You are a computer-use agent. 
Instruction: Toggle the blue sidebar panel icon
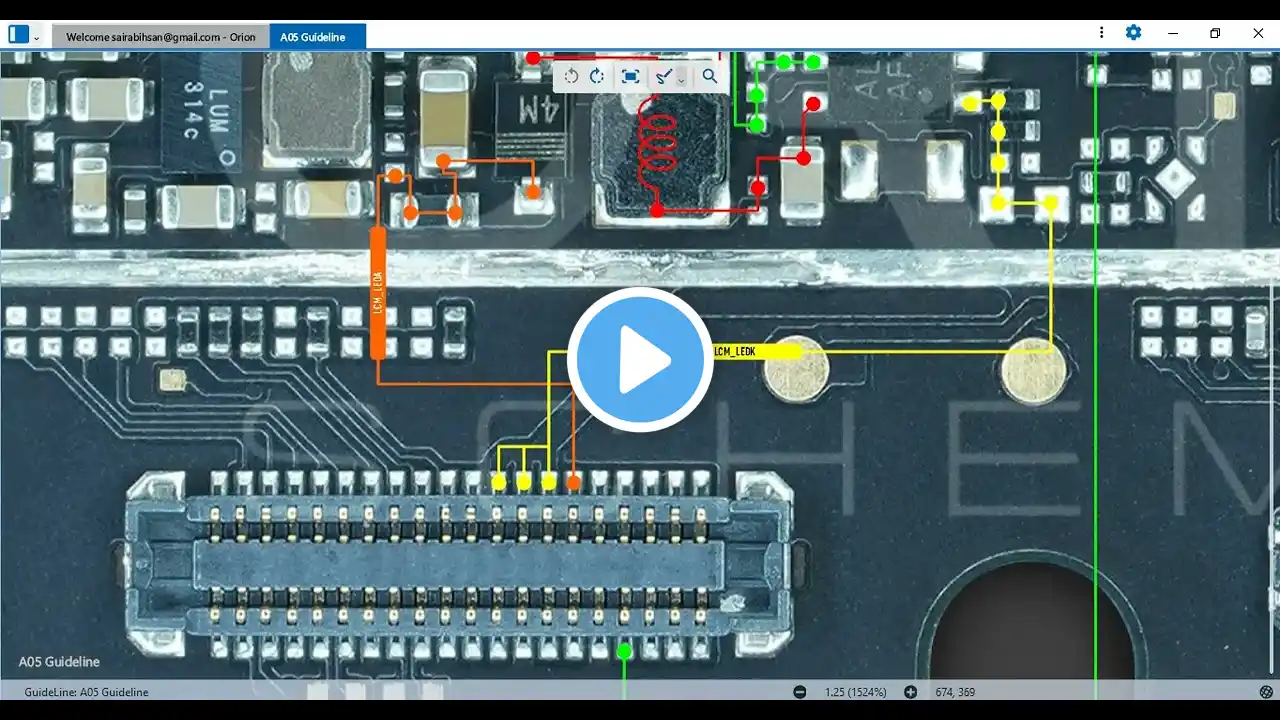(x=18, y=35)
